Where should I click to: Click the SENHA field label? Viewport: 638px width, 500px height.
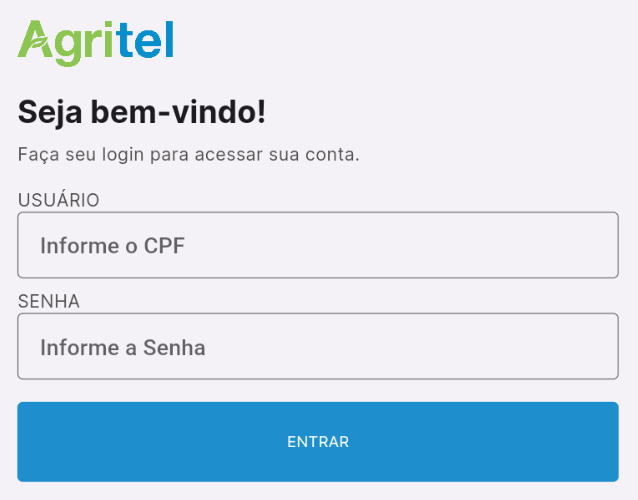pyautogui.click(x=49, y=301)
